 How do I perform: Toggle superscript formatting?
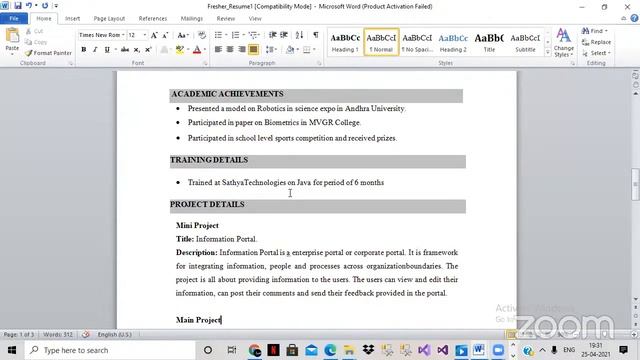pyautogui.click(x=148, y=49)
